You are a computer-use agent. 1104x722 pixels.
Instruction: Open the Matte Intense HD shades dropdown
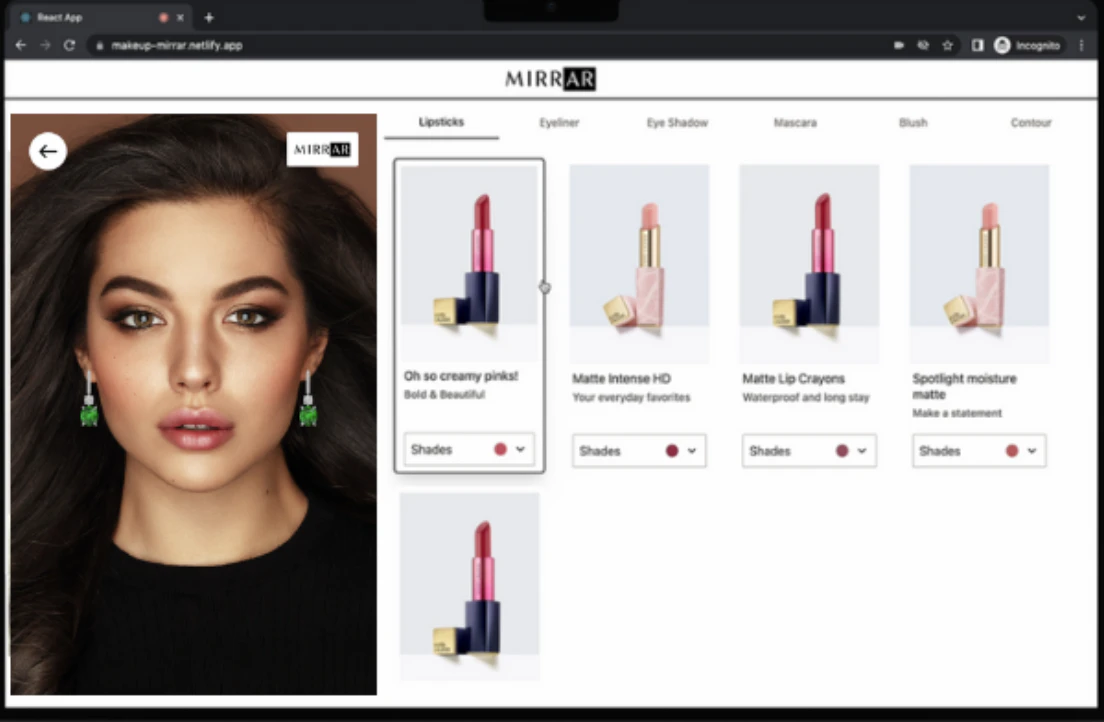tap(638, 451)
